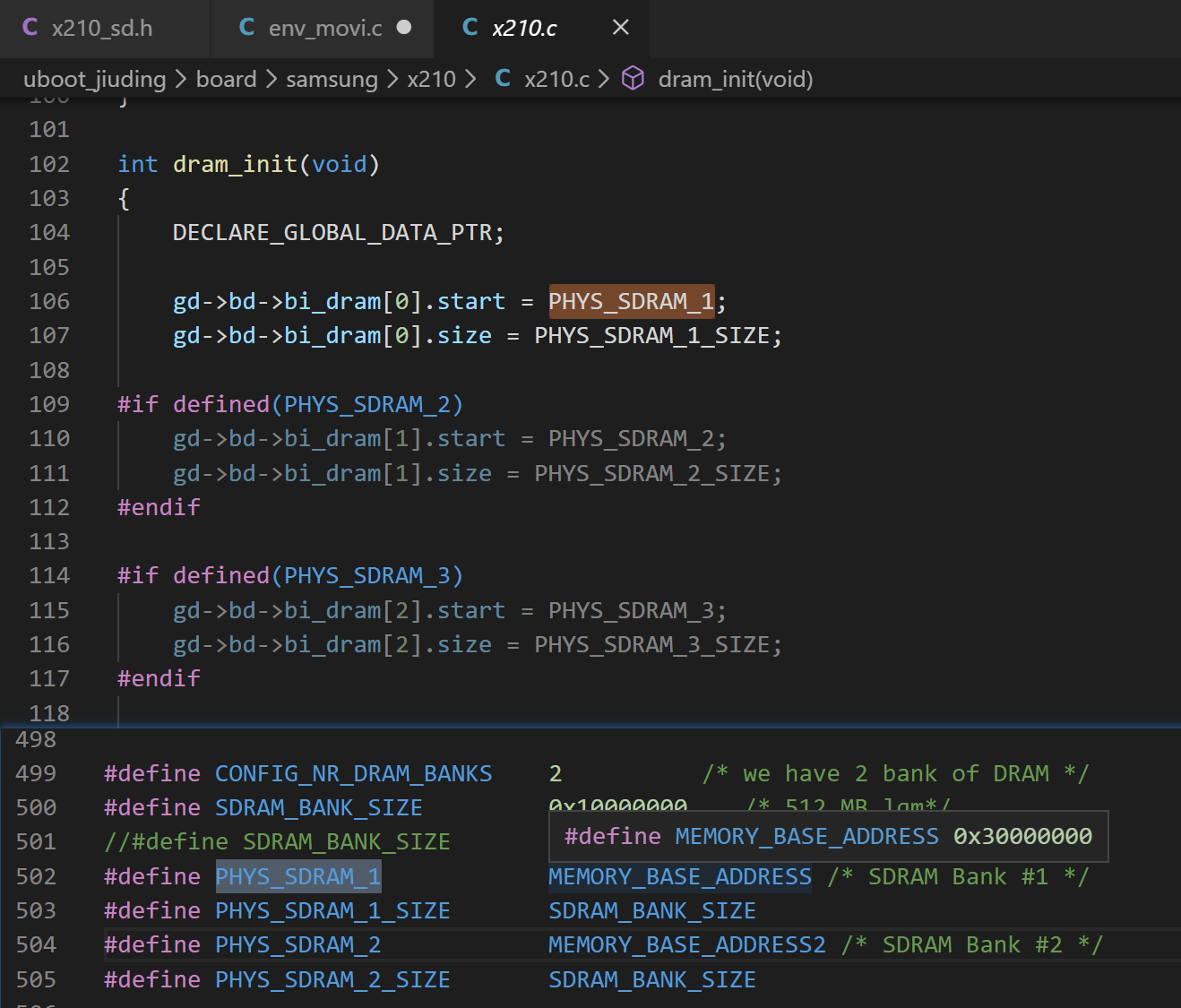This screenshot has height=1008, width=1181.
Task: Click PHYS_SDRAM_2_SIZE macro on line 505
Action: [332, 979]
